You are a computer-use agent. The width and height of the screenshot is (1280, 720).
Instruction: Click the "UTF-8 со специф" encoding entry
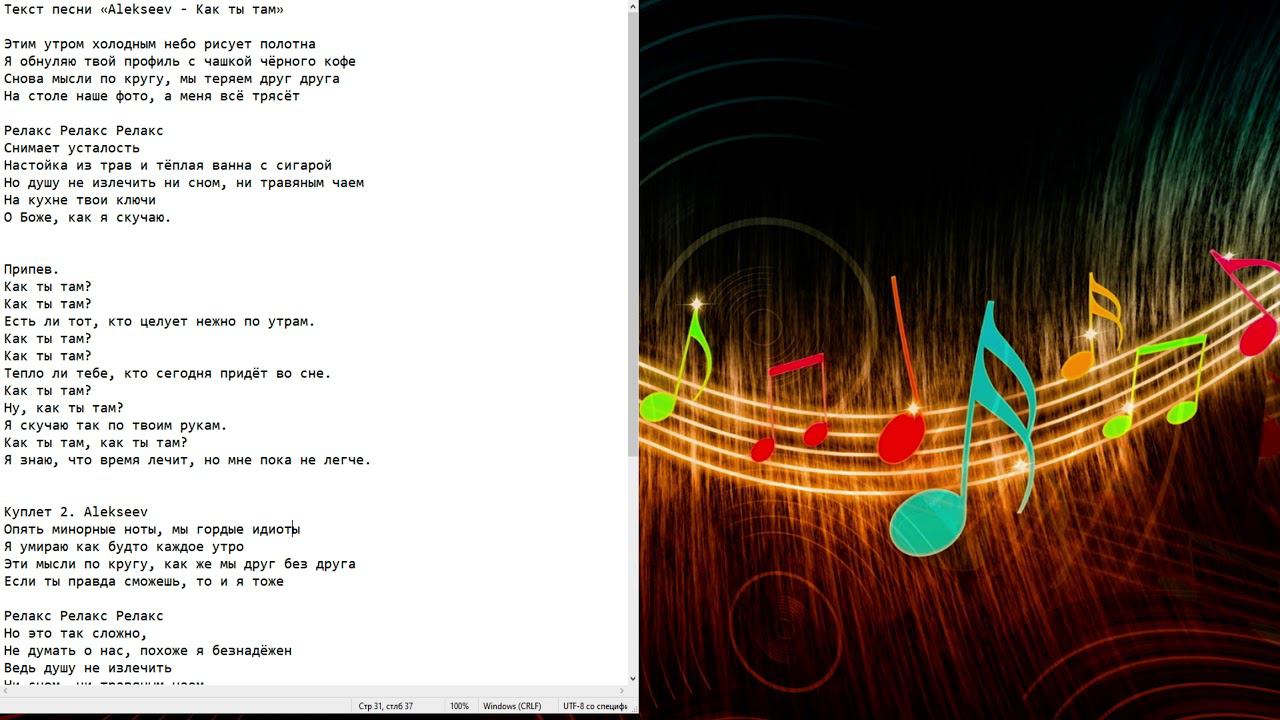click(x=595, y=706)
